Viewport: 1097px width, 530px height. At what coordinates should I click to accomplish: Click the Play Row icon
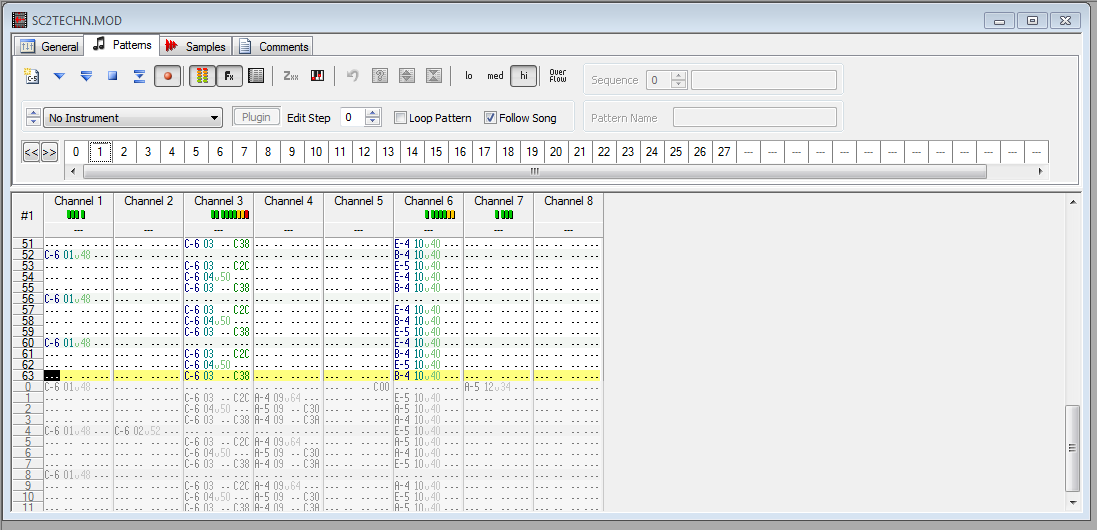click(x=139, y=76)
